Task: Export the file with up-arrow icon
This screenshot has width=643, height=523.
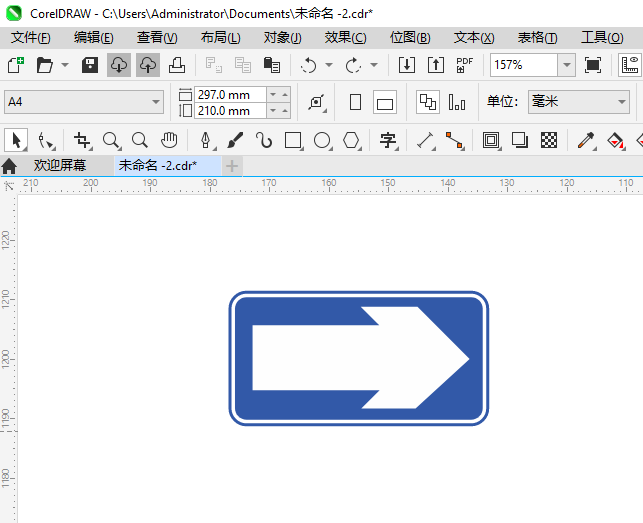Action: point(436,65)
